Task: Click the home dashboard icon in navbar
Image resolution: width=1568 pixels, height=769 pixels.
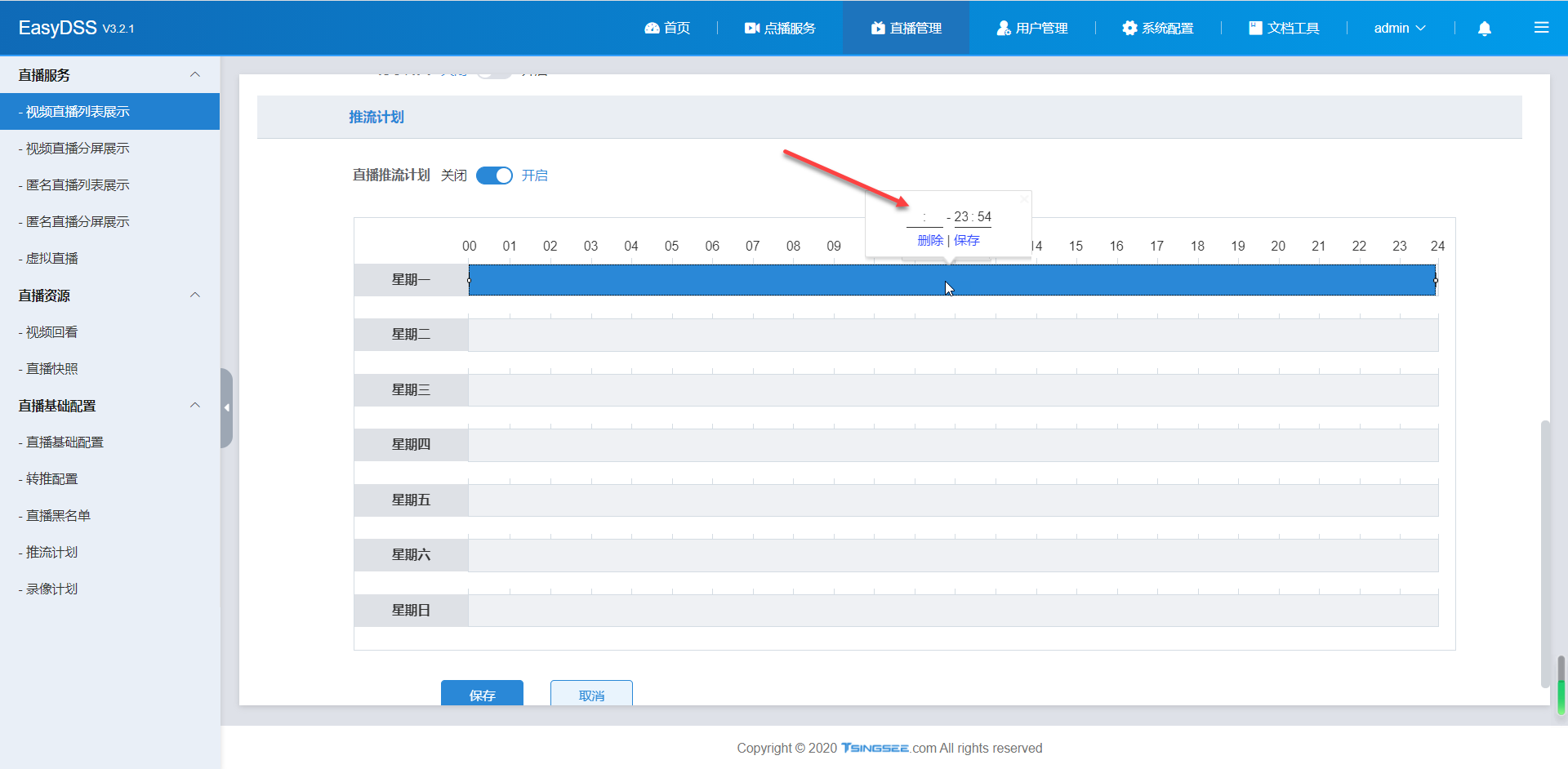Action: (x=652, y=28)
